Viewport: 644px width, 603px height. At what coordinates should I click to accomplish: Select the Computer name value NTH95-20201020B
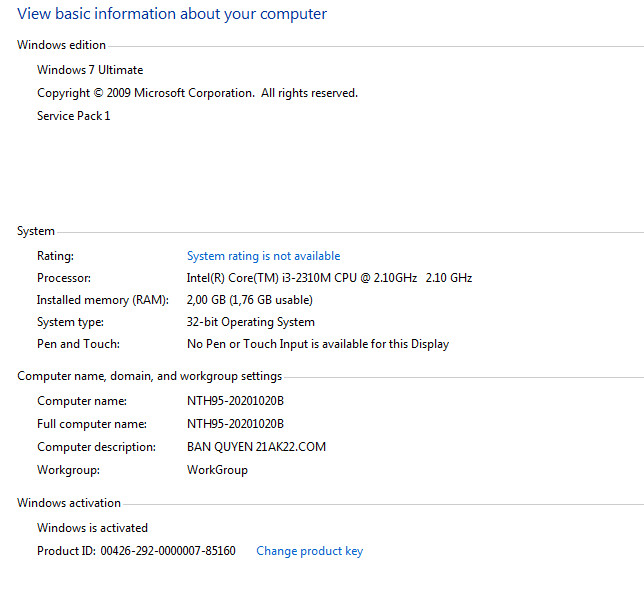pyautogui.click(x=235, y=401)
